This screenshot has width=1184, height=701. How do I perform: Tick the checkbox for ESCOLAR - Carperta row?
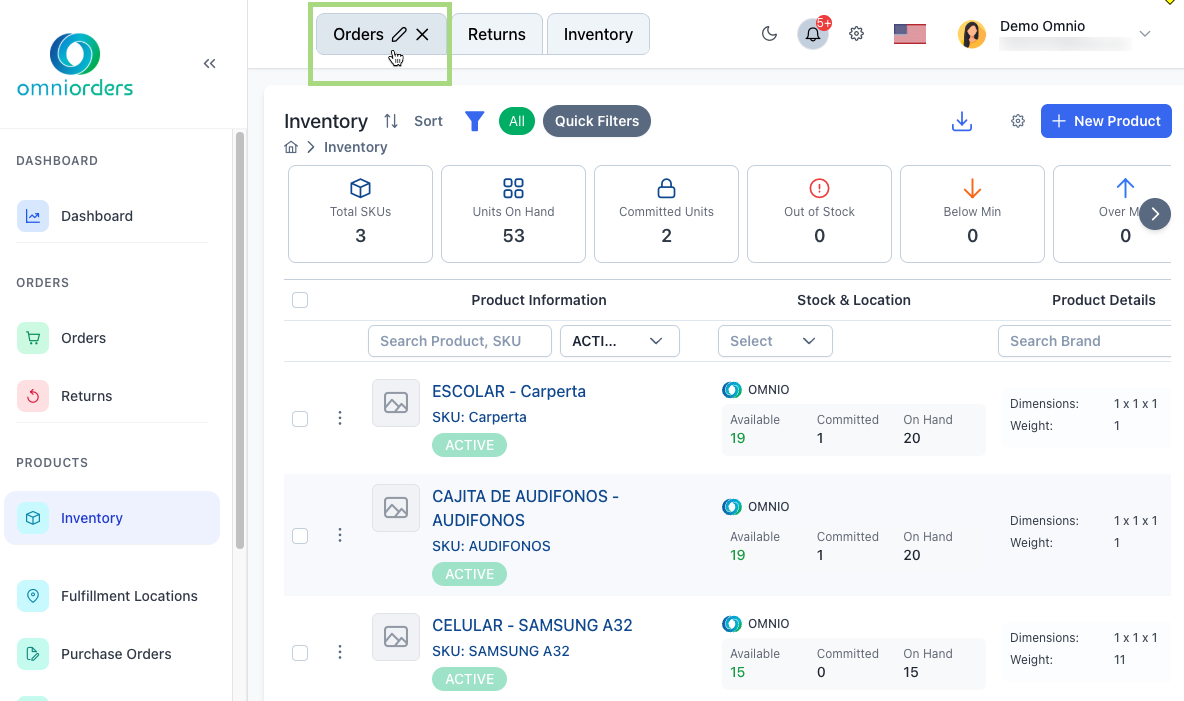click(x=300, y=419)
